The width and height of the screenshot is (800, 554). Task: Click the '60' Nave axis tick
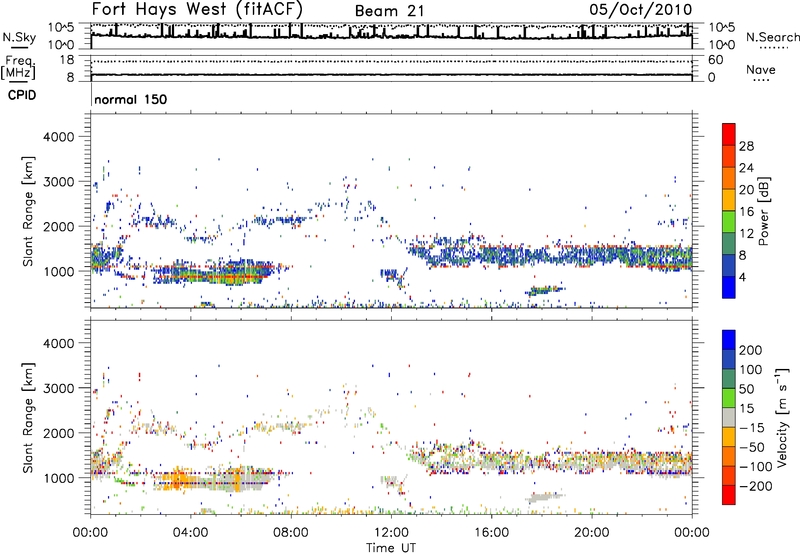(x=716, y=60)
